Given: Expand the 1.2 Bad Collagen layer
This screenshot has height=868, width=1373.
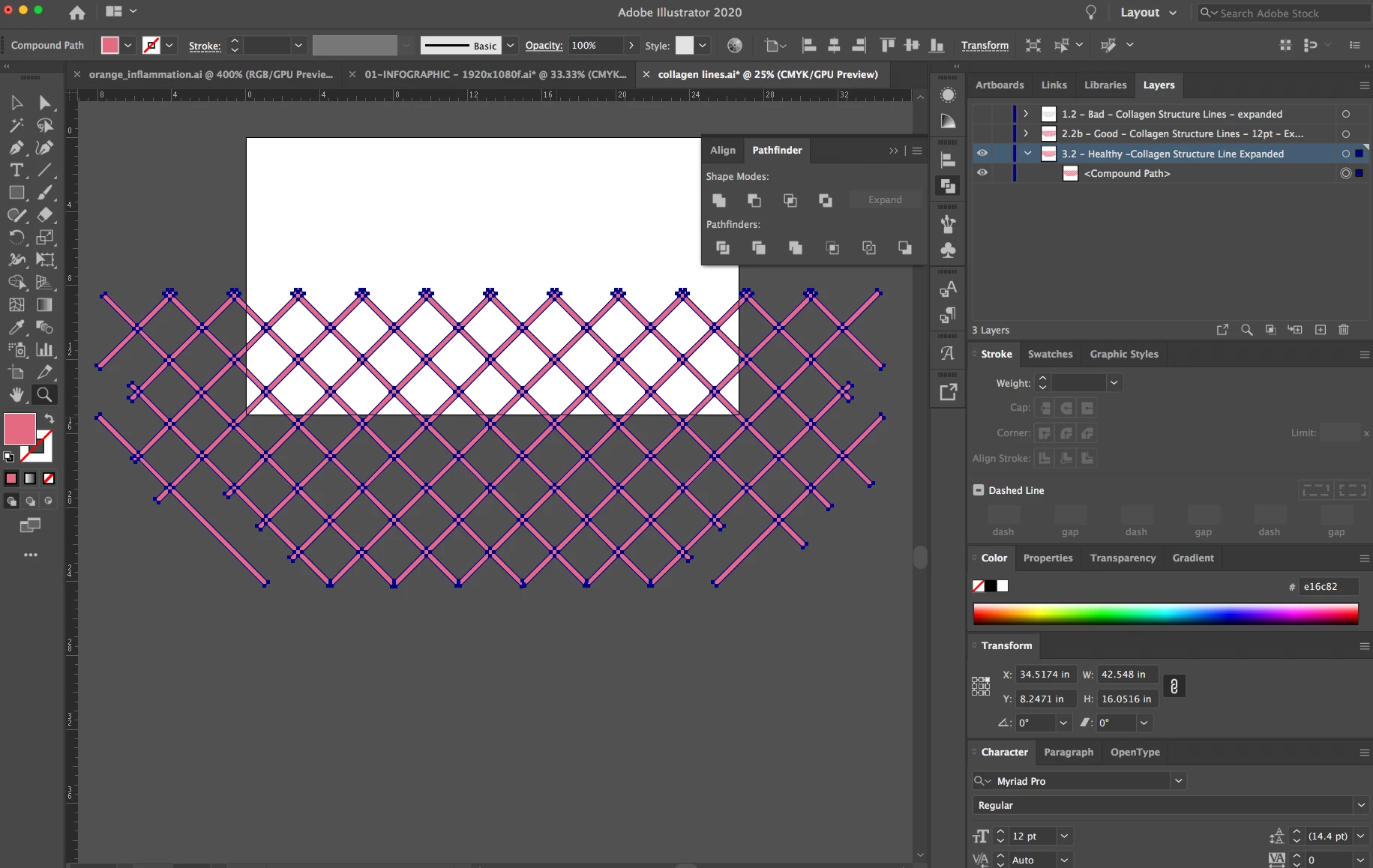Looking at the screenshot, I should tap(1026, 114).
